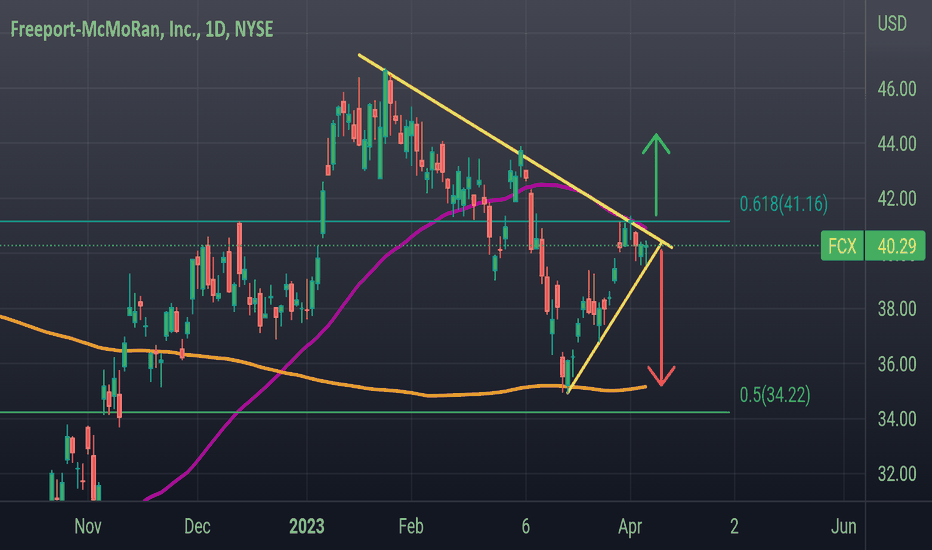Click the Jun date label
Screen dimensions: 932x550
(844, 527)
